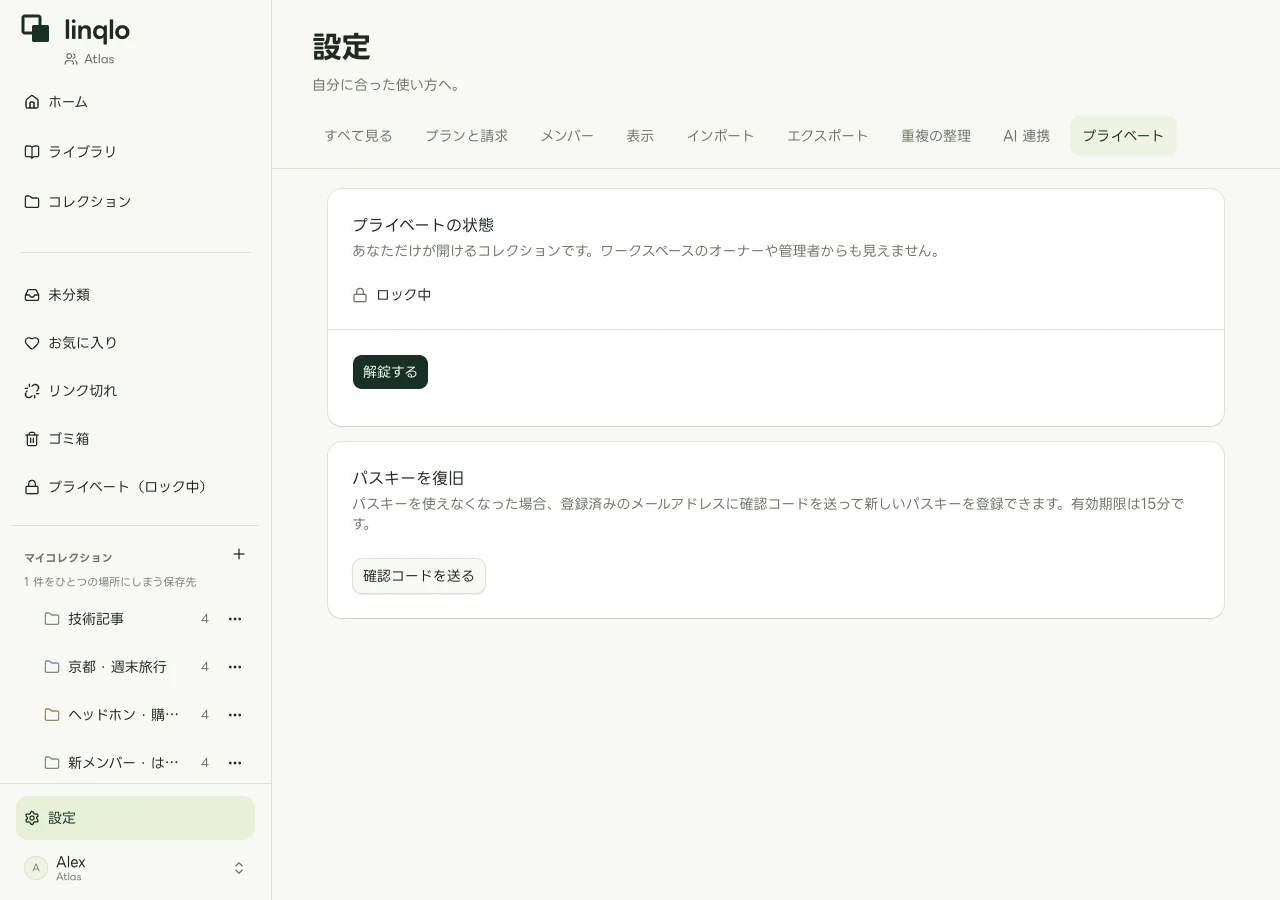Open more options for 技術記事
This screenshot has height=900, width=1280.
click(235, 619)
